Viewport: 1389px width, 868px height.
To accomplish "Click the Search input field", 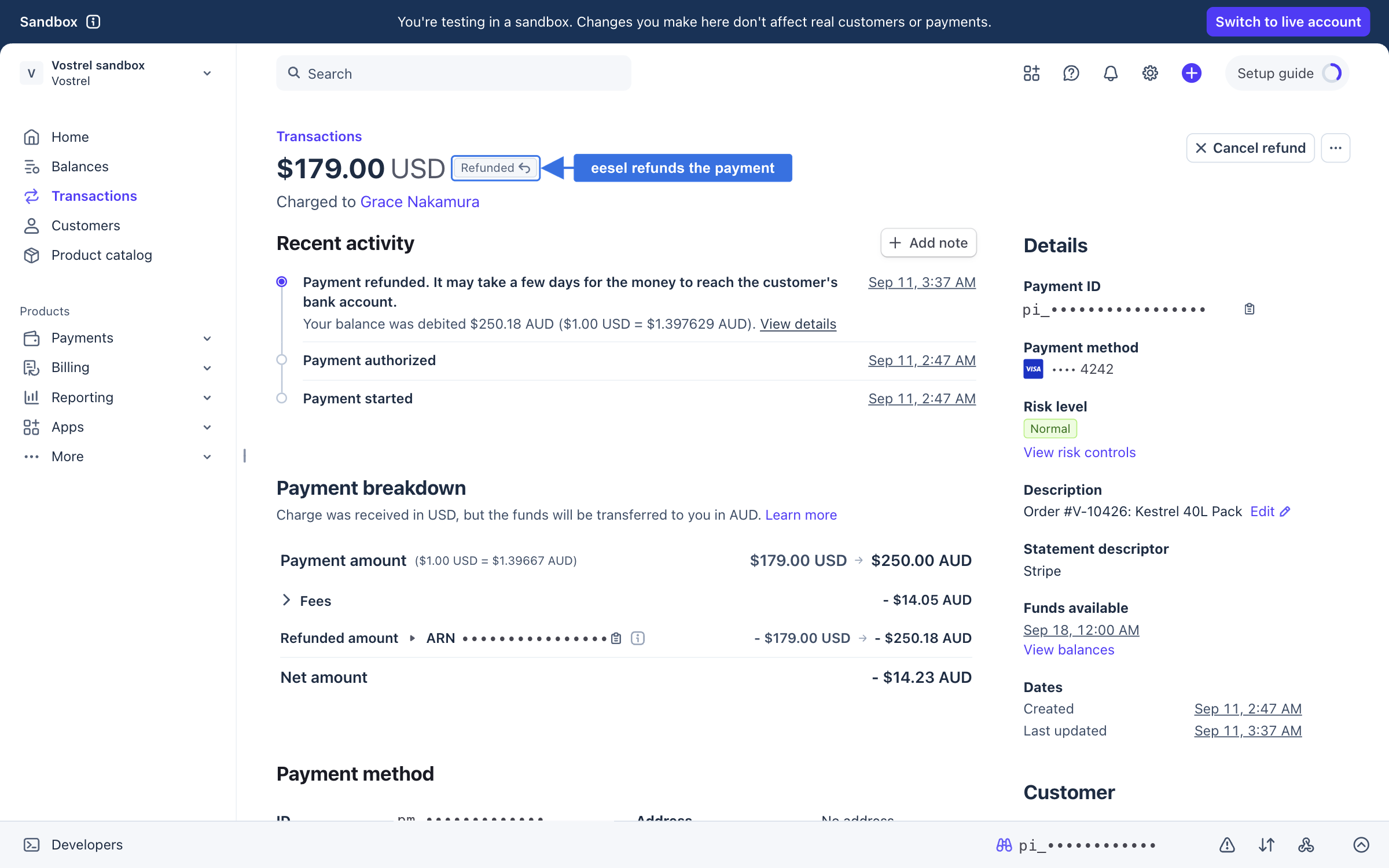I will (x=453, y=73).
